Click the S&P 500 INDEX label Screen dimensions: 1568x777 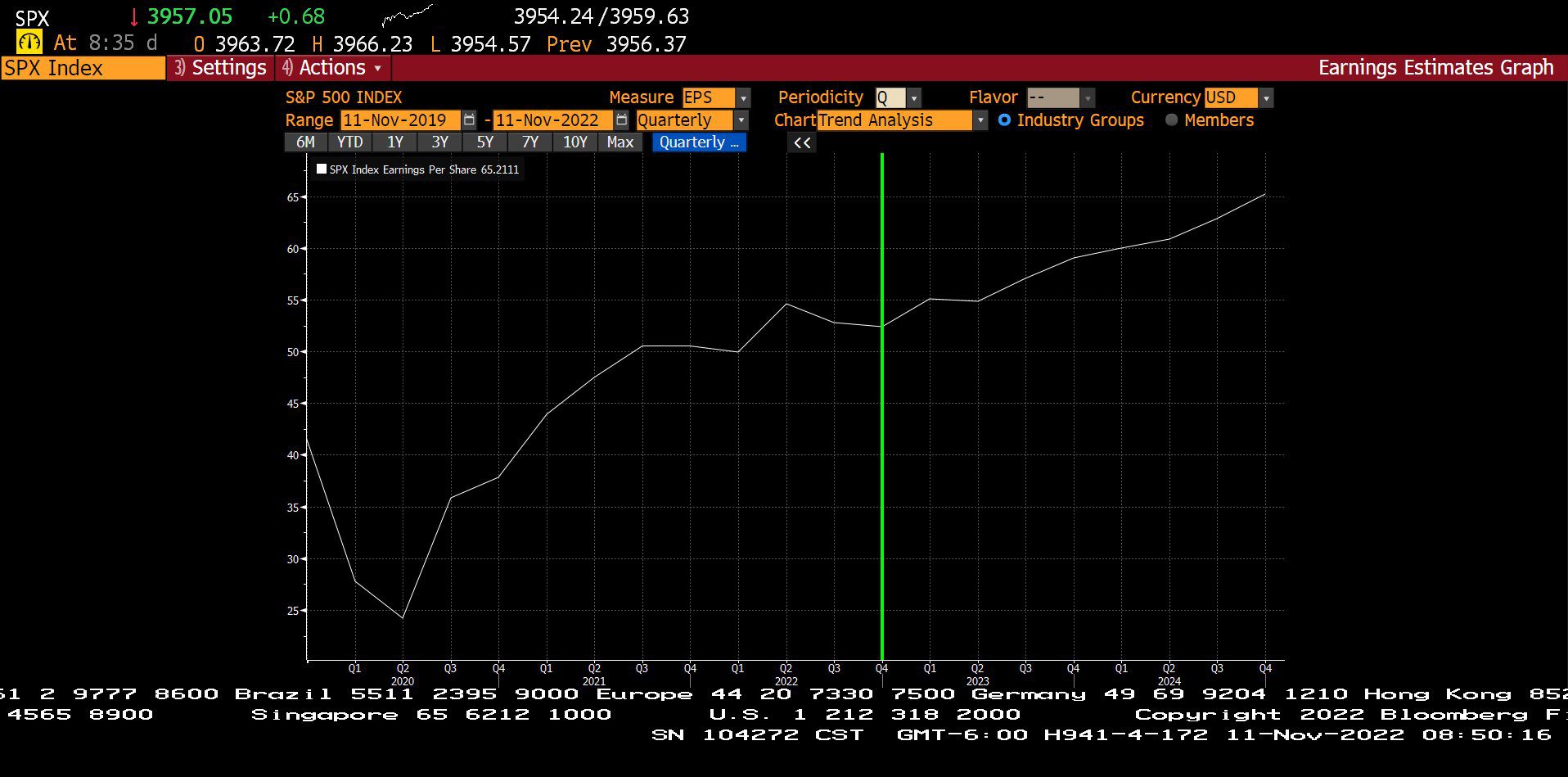tap(344, 97)
